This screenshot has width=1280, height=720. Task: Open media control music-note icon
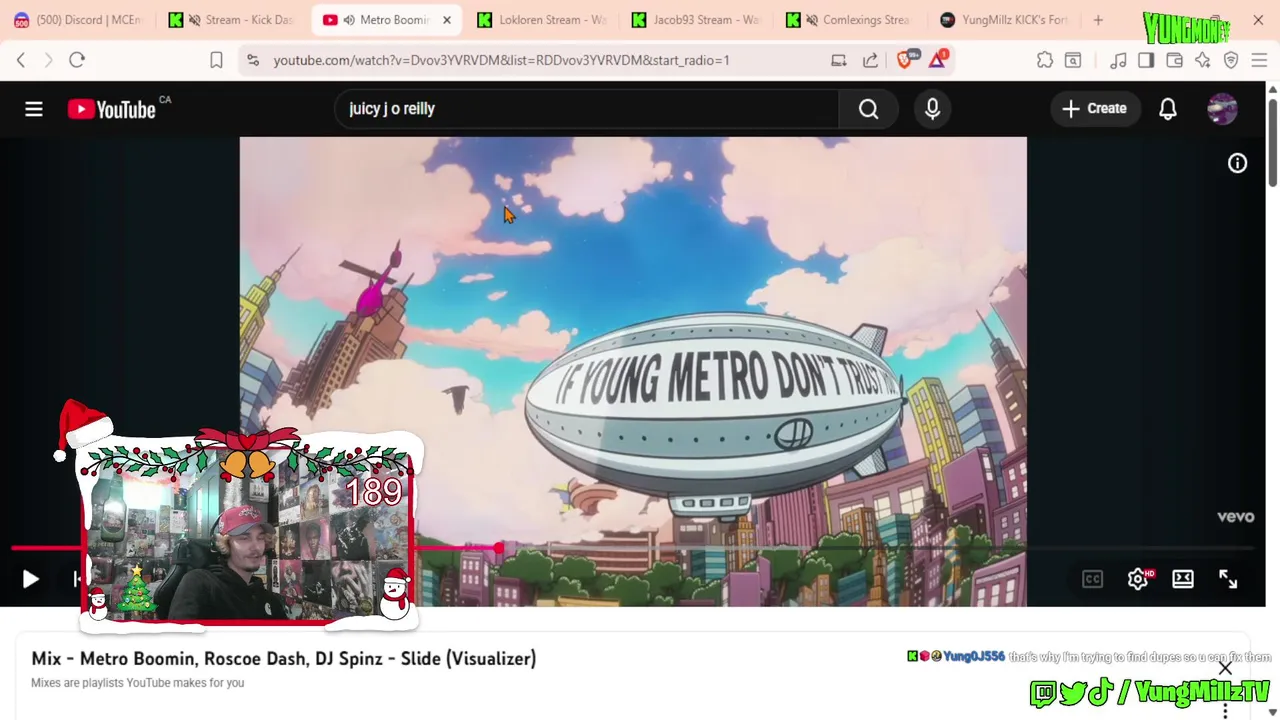pyautogui.click(x=1118, y=60)
